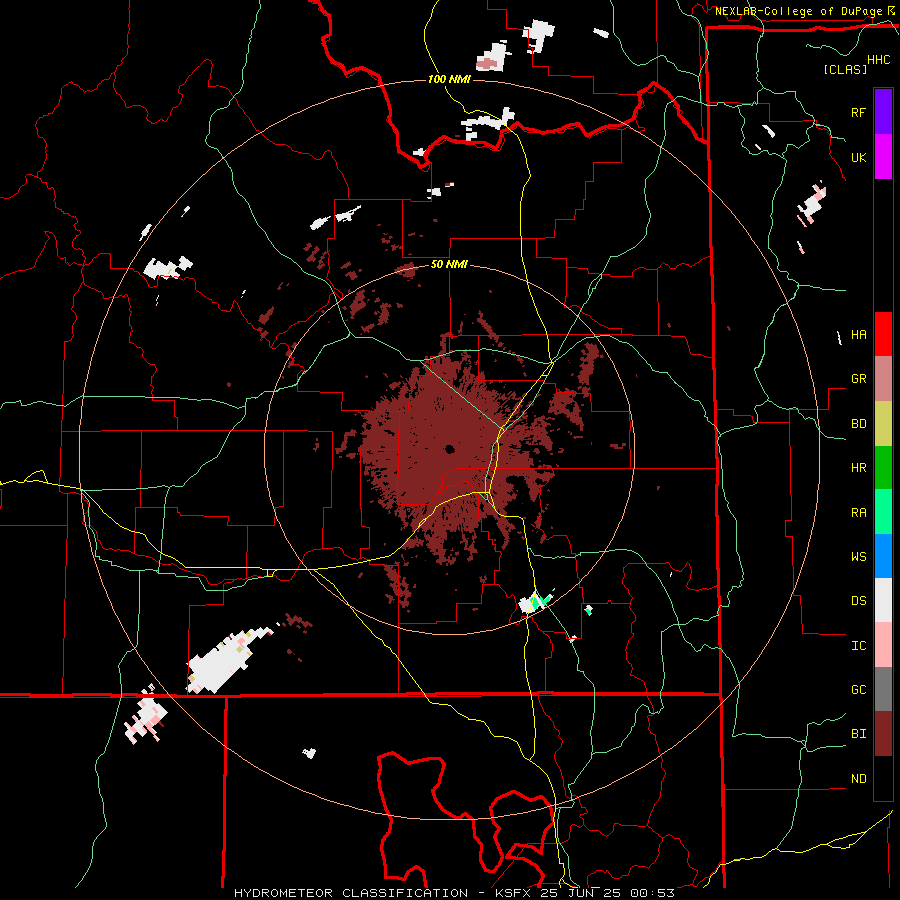This screenshot has height=900, width=900.
Task: Click the RF legend label
Action: point(858,112)
